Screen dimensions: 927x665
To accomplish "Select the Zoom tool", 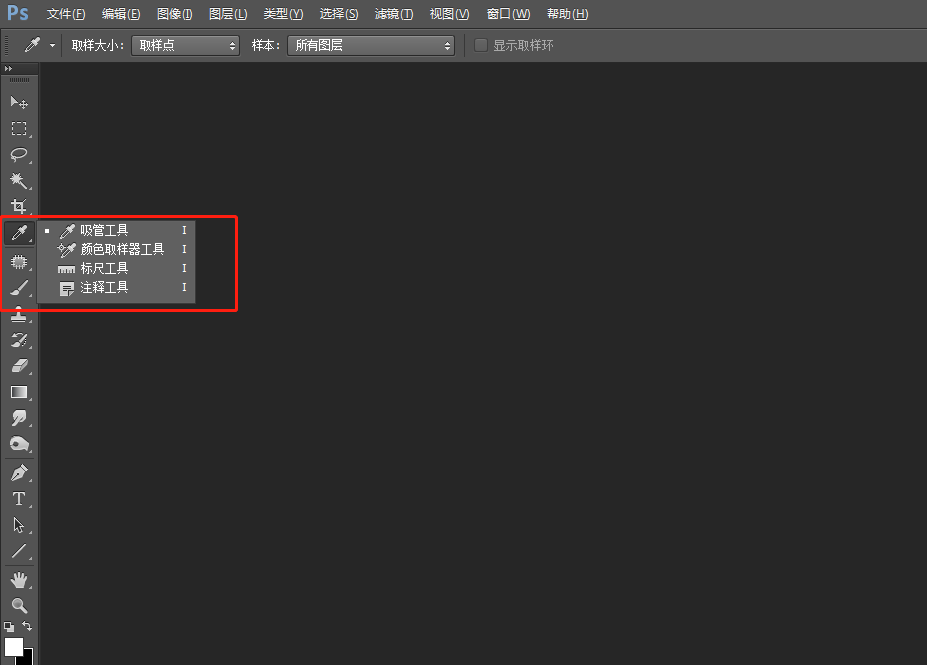I will [x=19, y=605].
